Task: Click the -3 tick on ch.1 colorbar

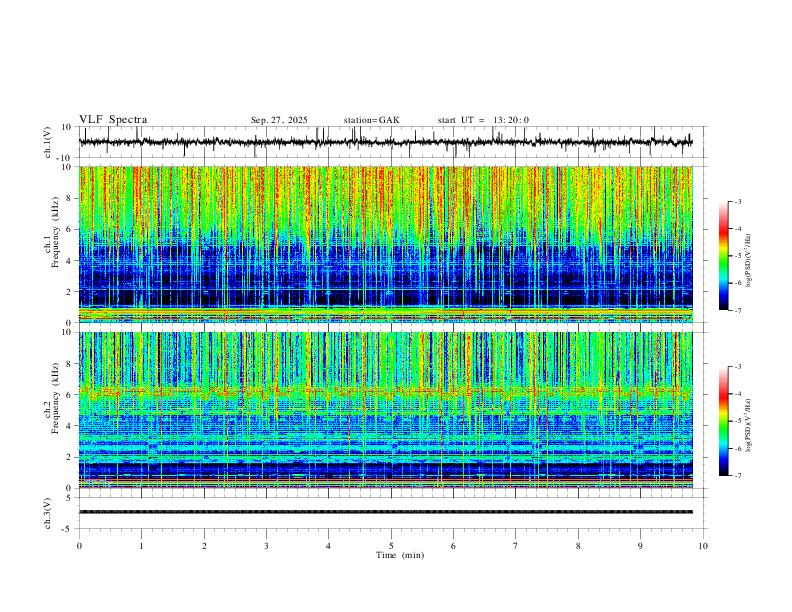Action: 737,201
